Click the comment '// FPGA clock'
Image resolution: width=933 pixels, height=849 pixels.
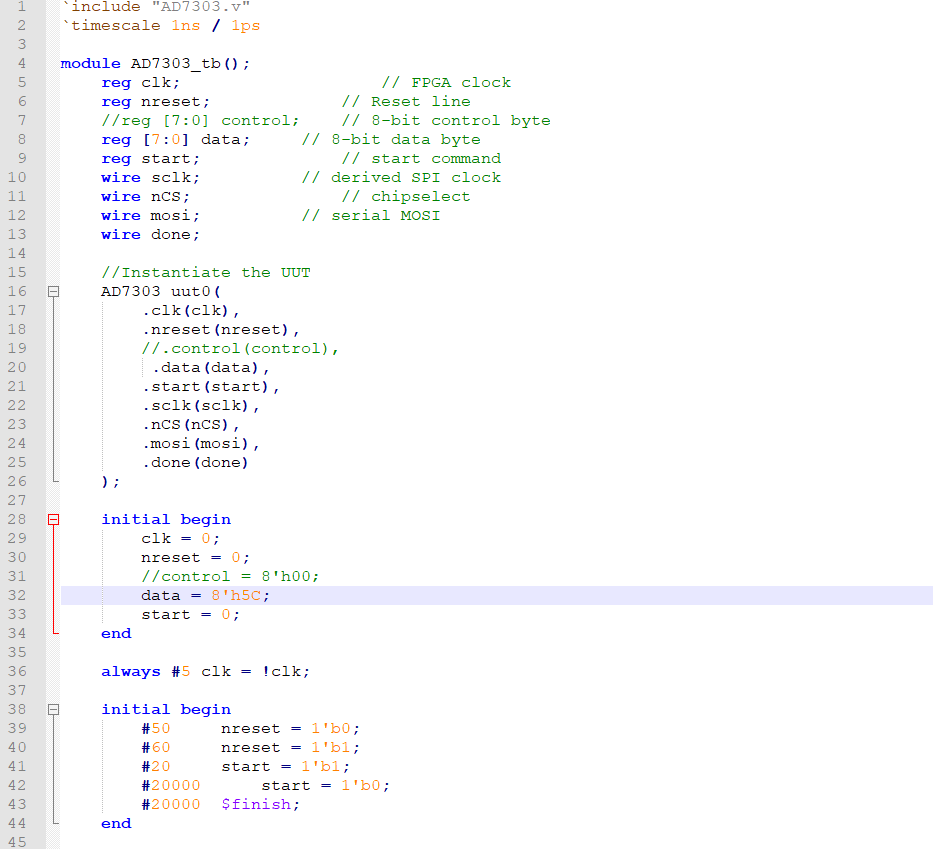pyautogui.click(x=446, y=83)
